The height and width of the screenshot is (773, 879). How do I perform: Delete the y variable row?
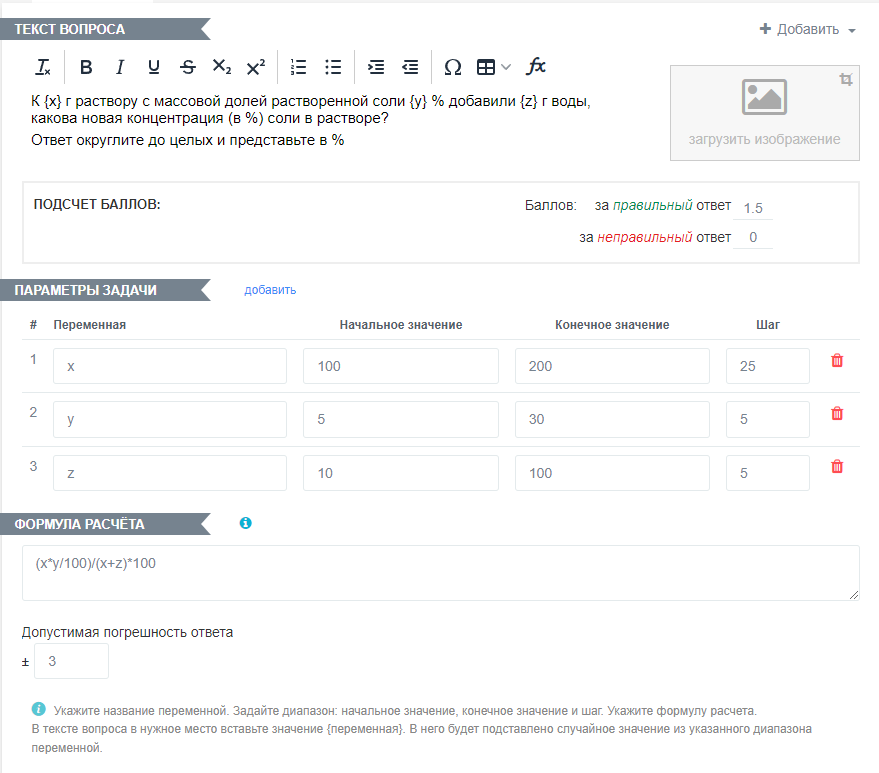(x=837, y=414)
